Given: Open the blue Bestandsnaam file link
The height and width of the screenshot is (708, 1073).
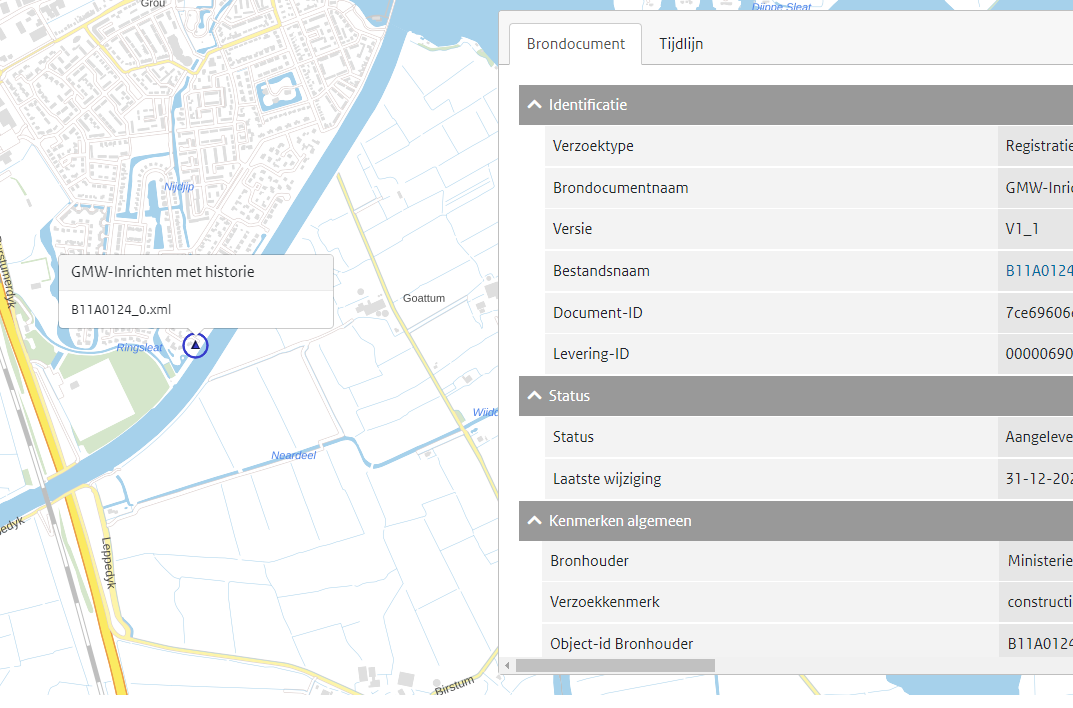Looking at the screenshot, I should [x=1038, y=271].
